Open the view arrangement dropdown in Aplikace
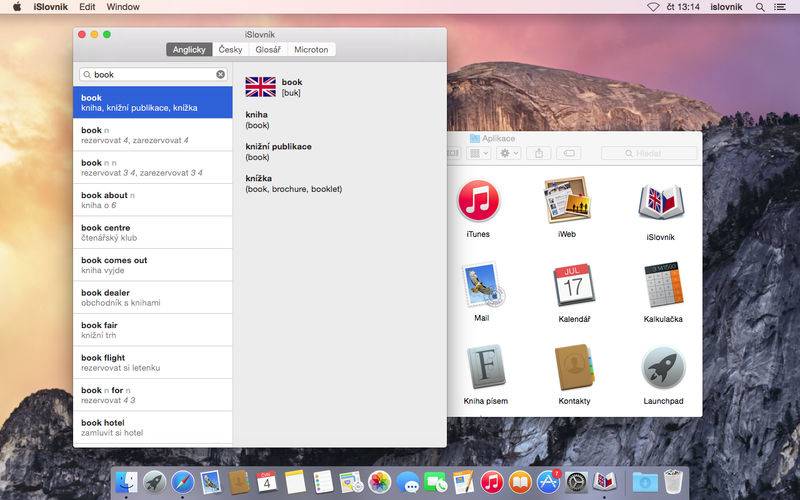Image resolution: width=800 pixels, height=500 pixels. [479, 153]
